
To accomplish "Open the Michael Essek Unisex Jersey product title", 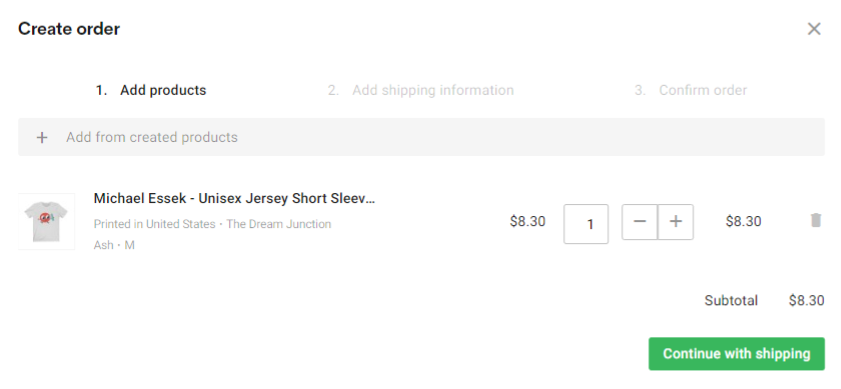I will [234, 199].
